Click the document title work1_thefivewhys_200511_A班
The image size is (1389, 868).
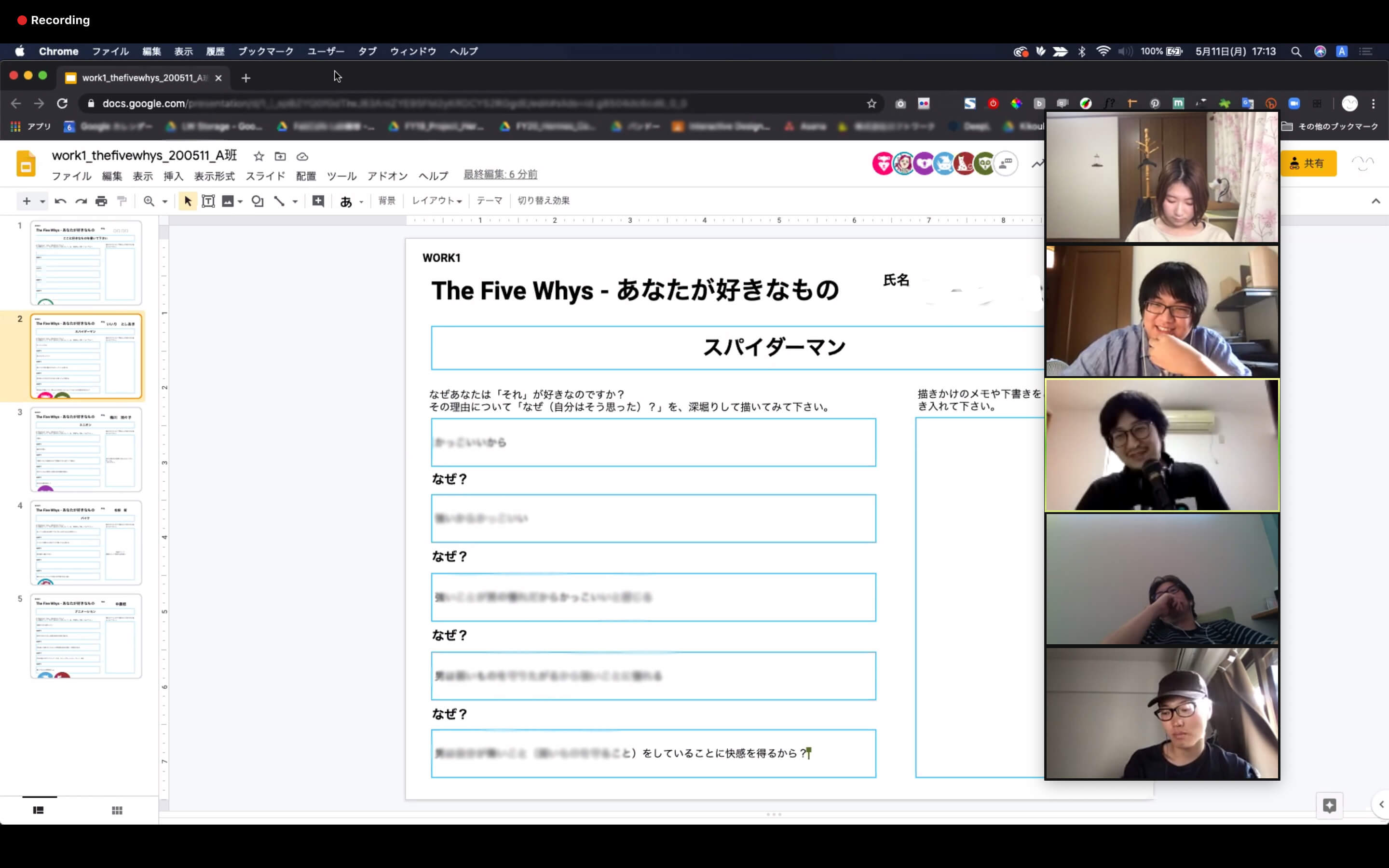[x=145, y=156]
